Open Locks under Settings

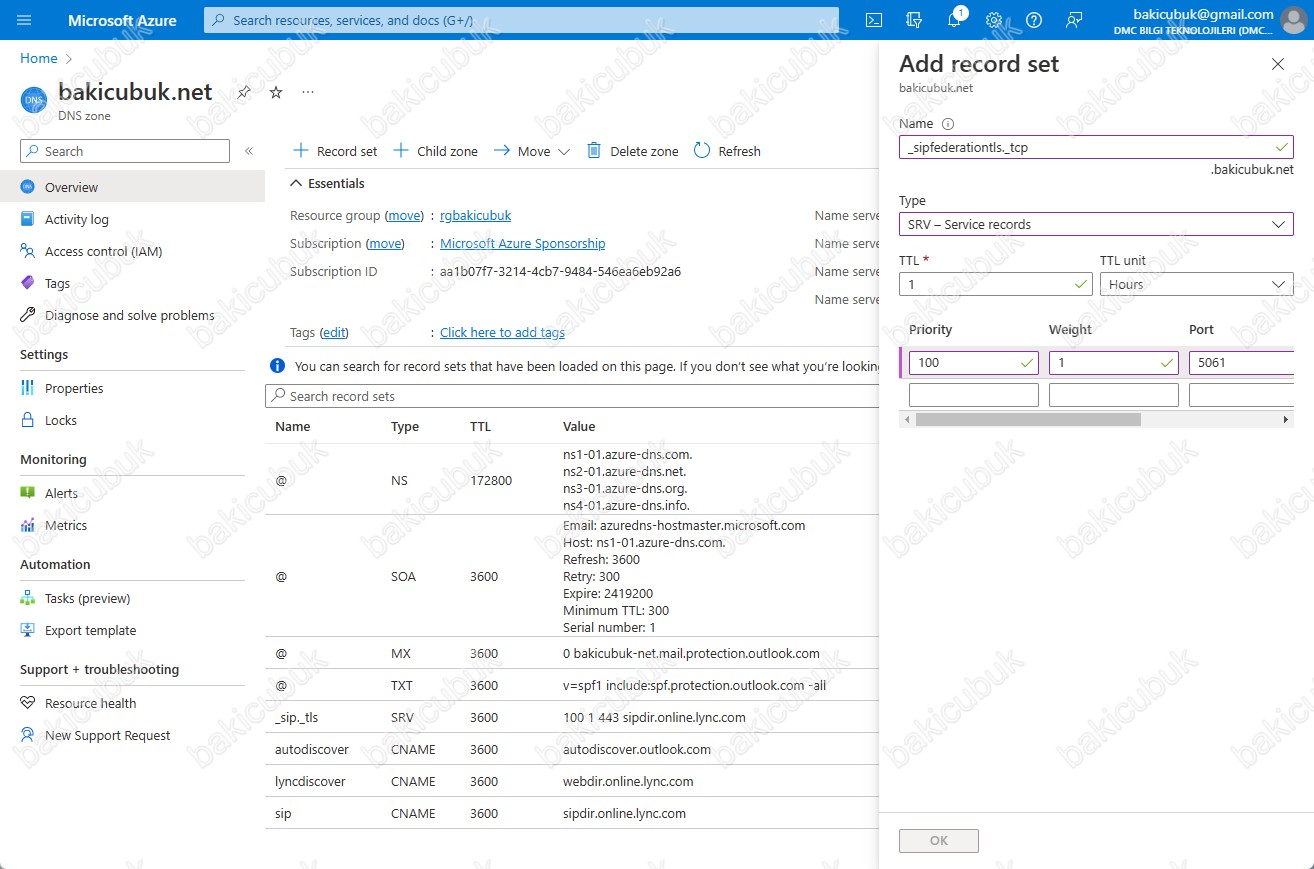[132, 420]
